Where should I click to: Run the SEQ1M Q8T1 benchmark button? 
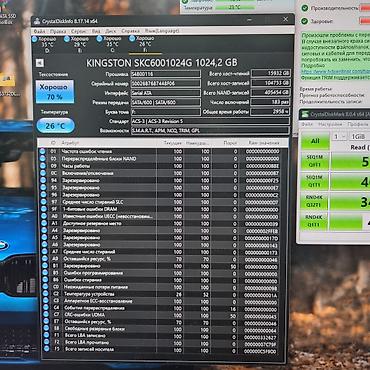[314, 161]
